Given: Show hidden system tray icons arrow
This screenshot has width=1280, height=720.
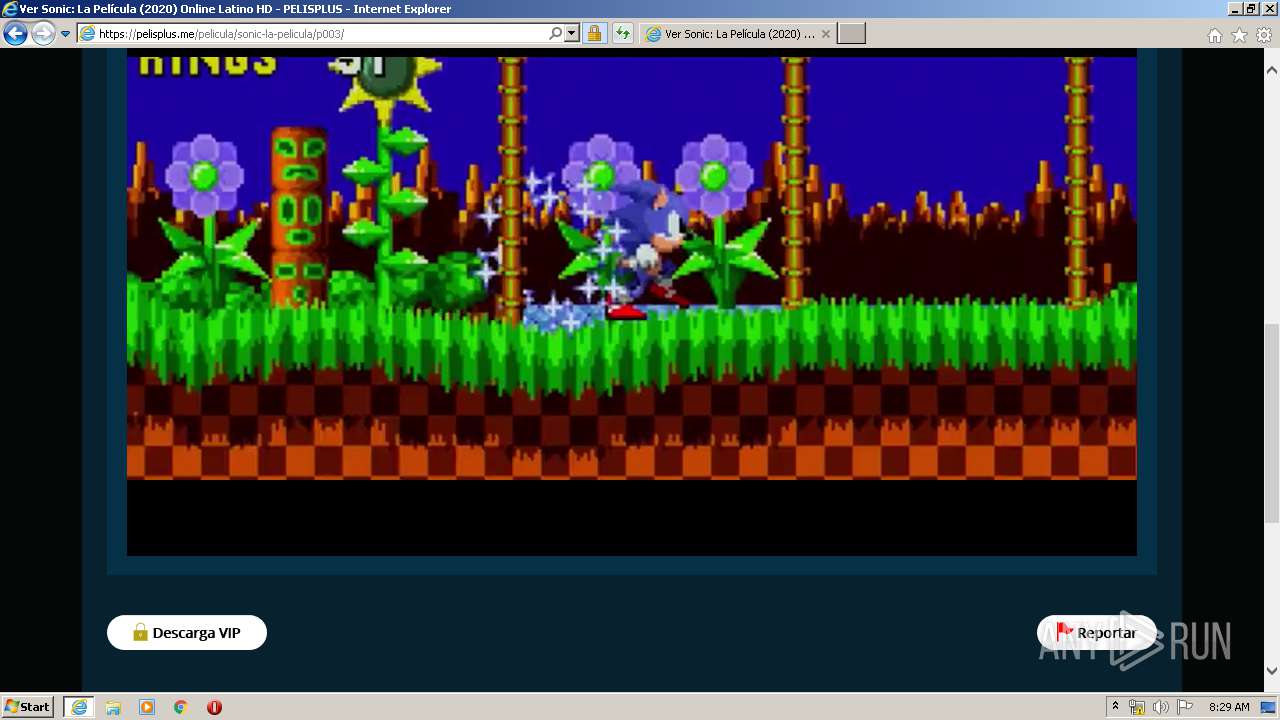Looking at the screenshot, I should 1115,707.
